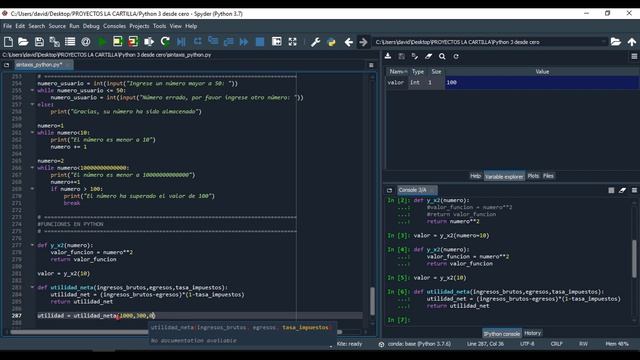
Task: Select the value 100 of variable valor
Action: coord(541,82)
